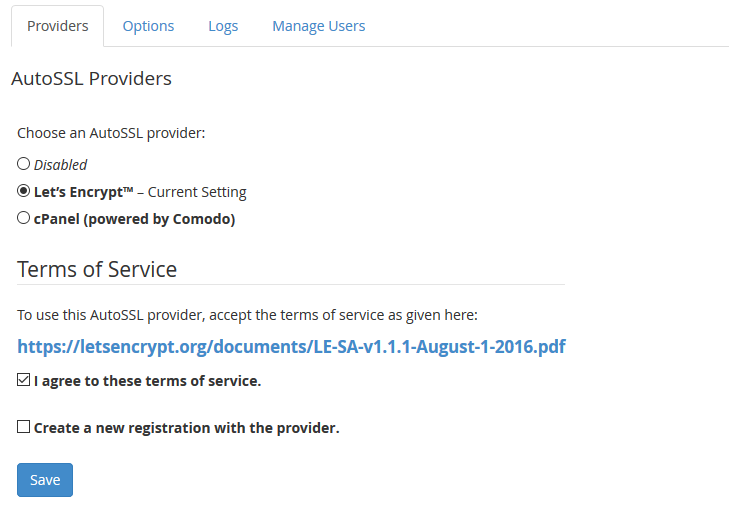Click the 'Create a new registration' label text

pos(186,428)
